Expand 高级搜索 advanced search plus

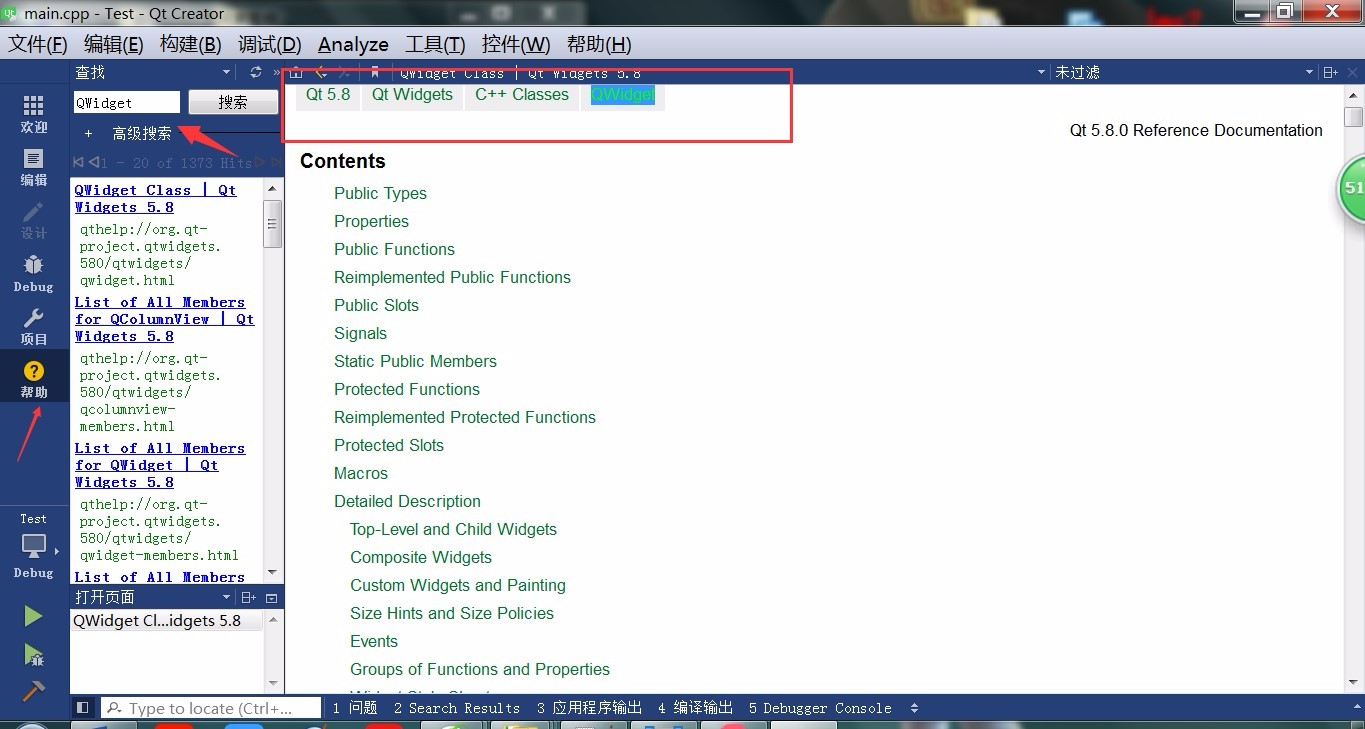pyautogui.click(x=88, y=133)
